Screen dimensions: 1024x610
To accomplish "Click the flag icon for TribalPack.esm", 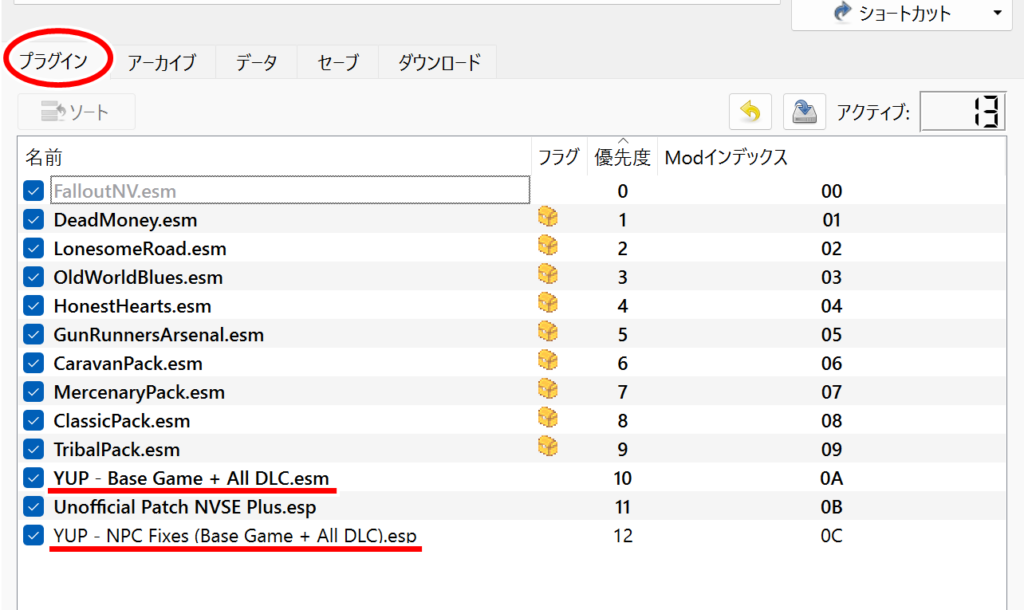I will tap(547, 448).
